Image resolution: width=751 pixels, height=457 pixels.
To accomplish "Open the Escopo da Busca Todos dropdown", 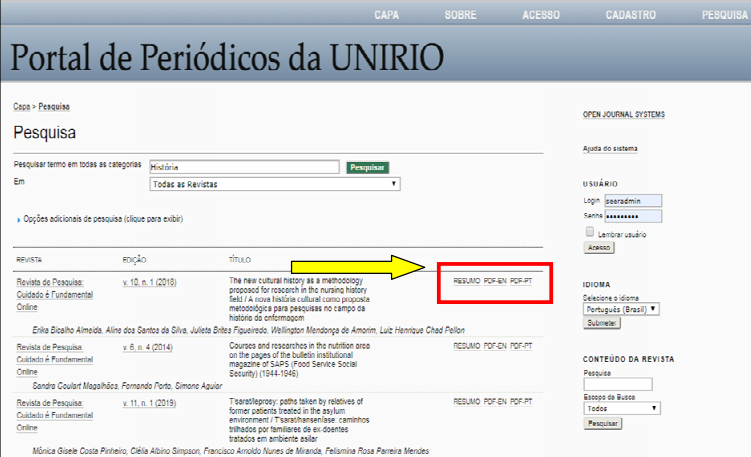I will (622, 408).
